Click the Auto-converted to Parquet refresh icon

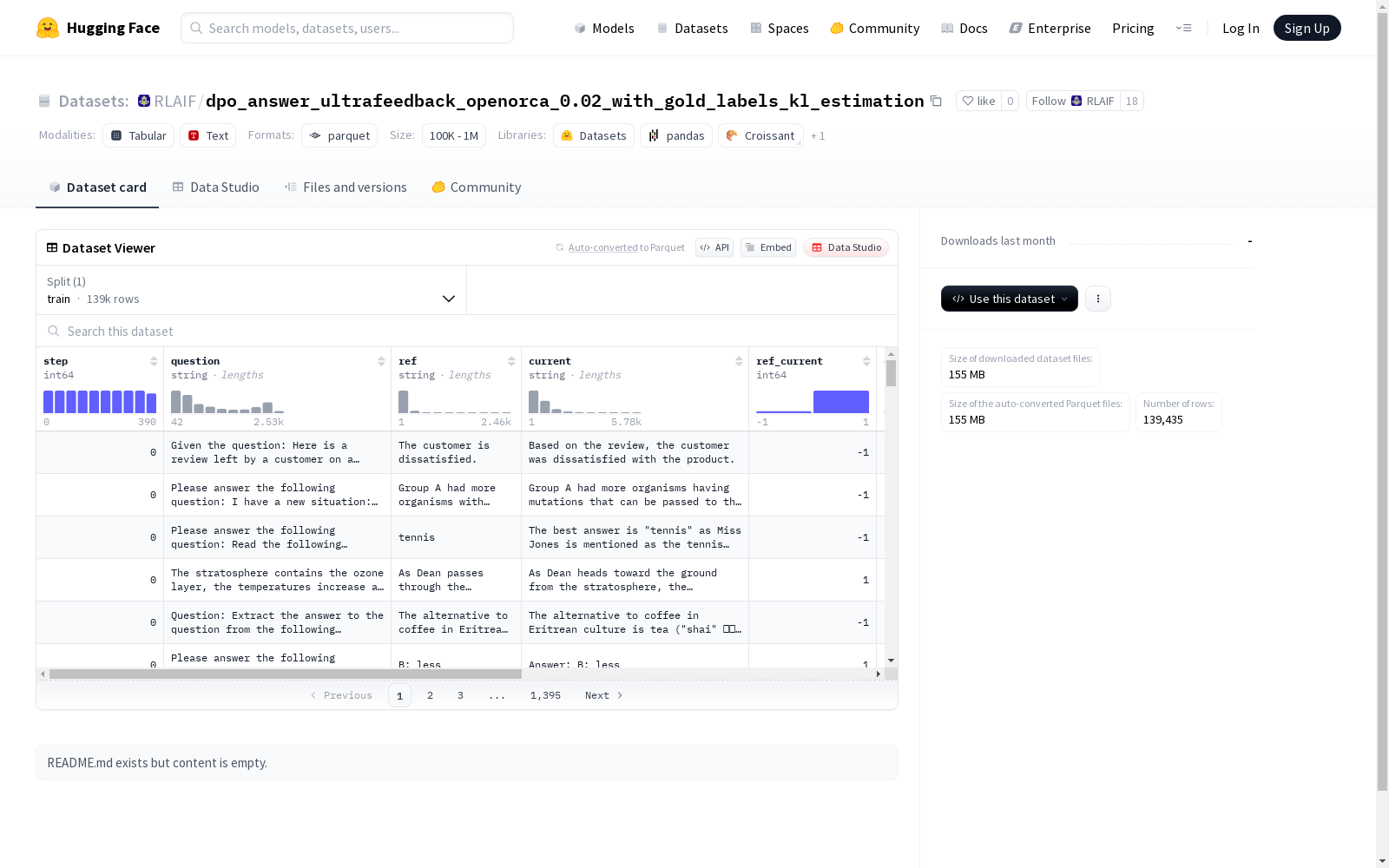(x=560, y=247)
